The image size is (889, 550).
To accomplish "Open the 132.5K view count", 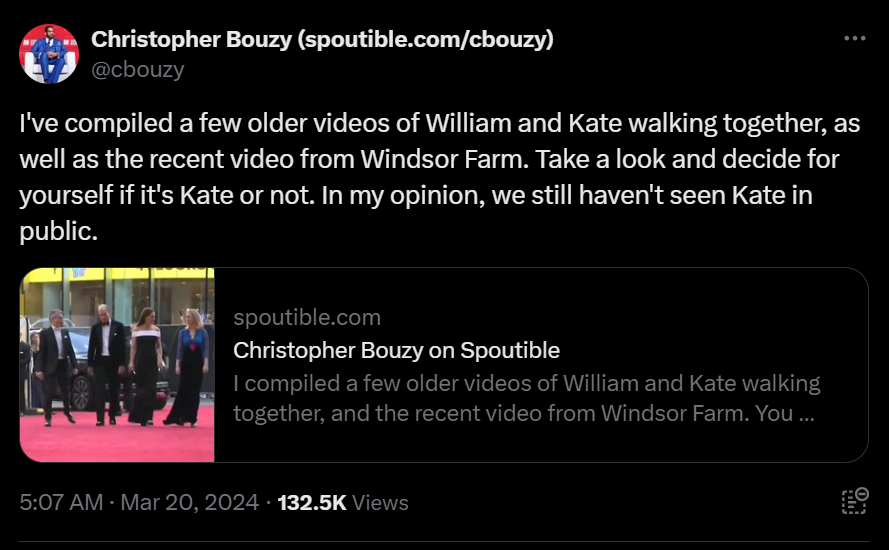I will (x=310, y=502).
